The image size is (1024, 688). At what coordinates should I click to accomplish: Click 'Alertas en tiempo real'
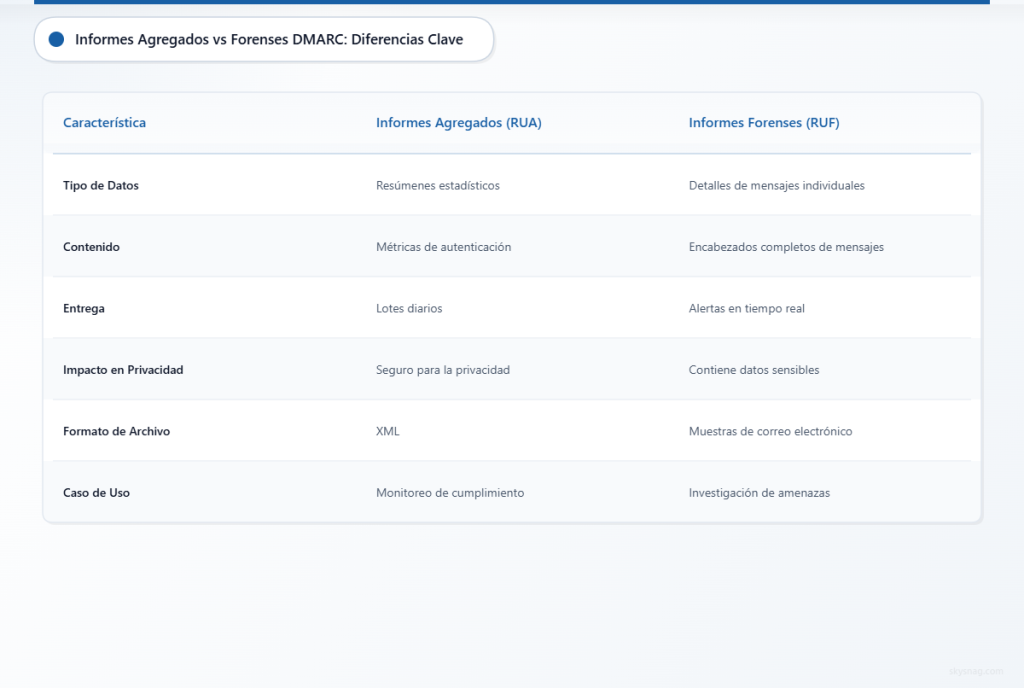click(746, 308)
